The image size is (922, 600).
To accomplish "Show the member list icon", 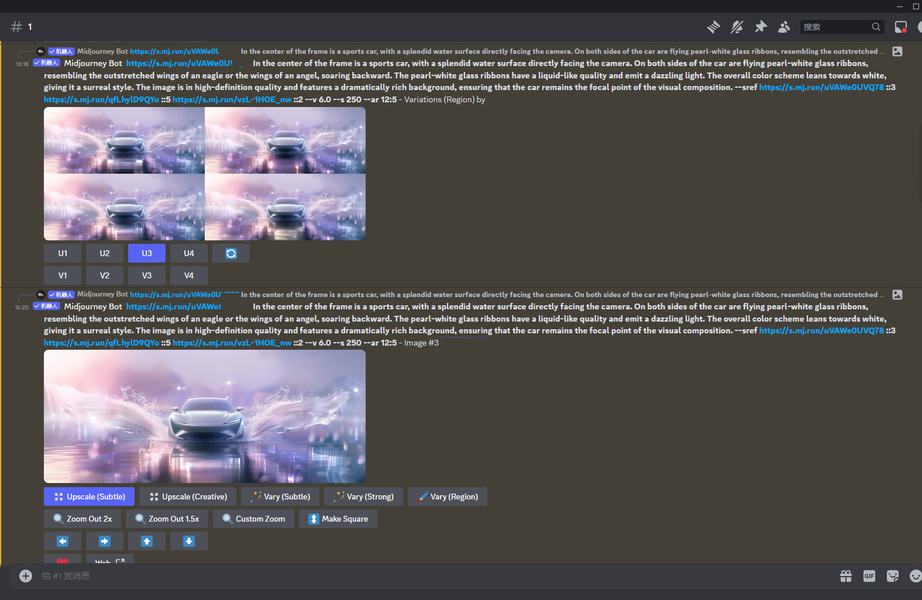I will [x=784, y=27].
